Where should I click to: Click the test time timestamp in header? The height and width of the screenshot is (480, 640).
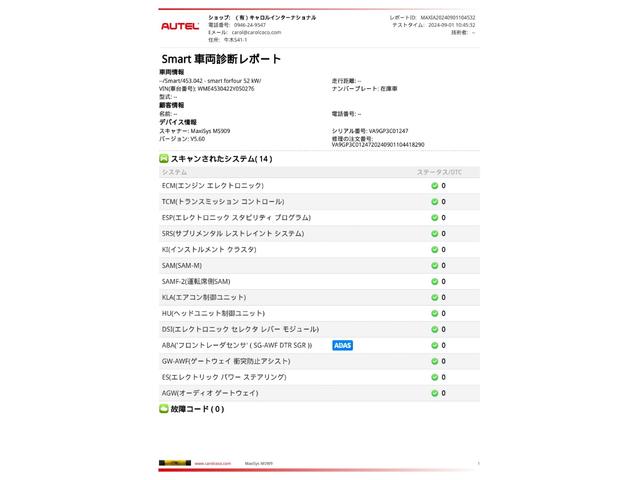pyautogui.click(x=451, y=25)
